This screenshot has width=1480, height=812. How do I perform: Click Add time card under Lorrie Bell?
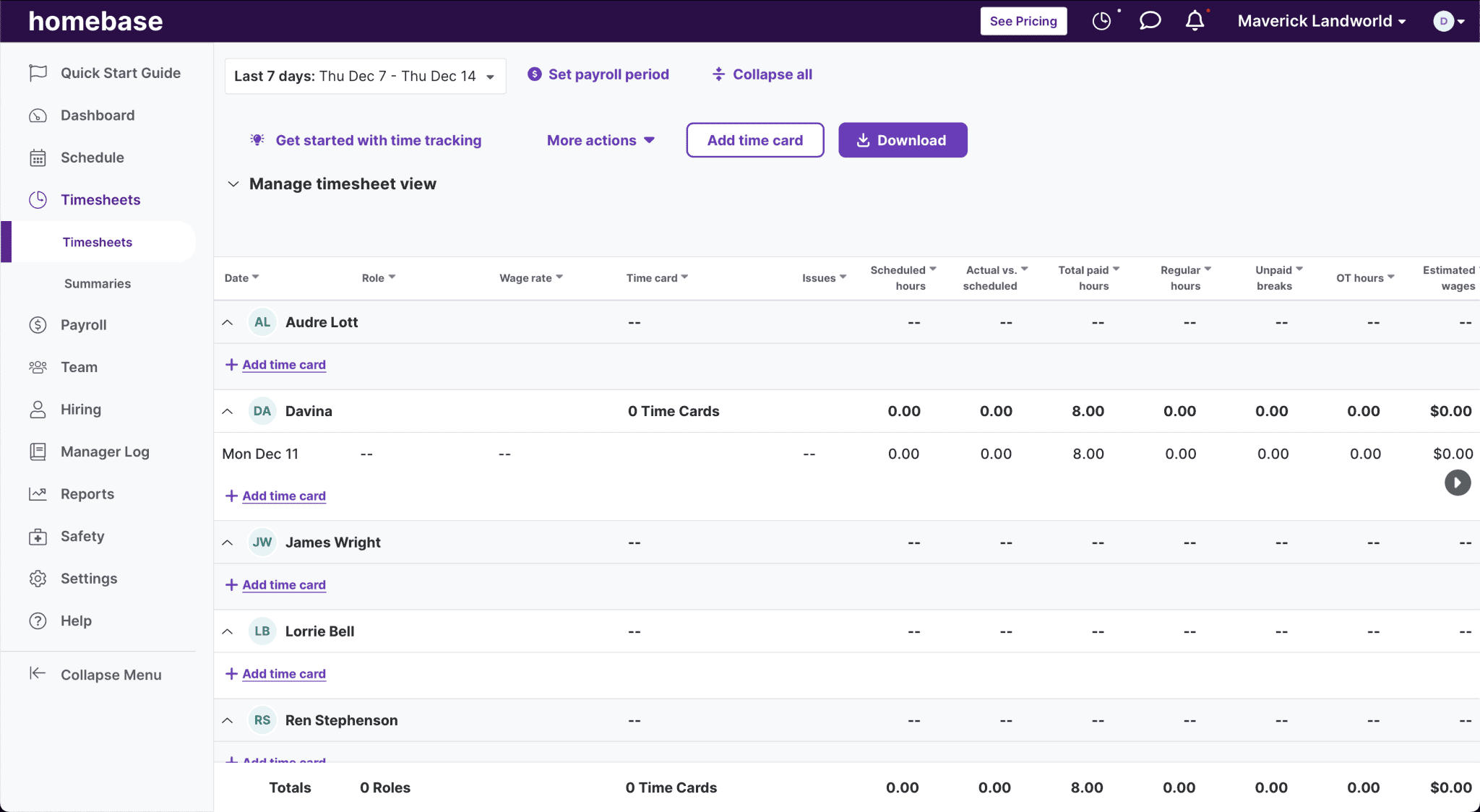point(275,673)
